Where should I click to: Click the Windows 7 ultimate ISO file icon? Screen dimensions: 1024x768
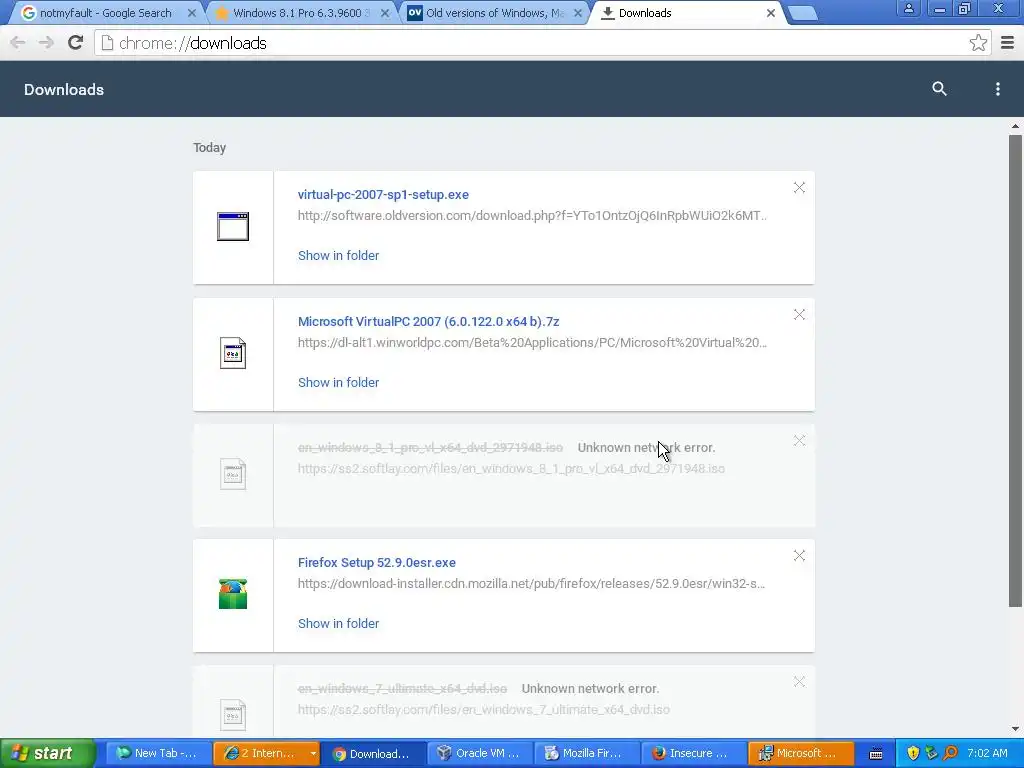(x=233, y=714)
